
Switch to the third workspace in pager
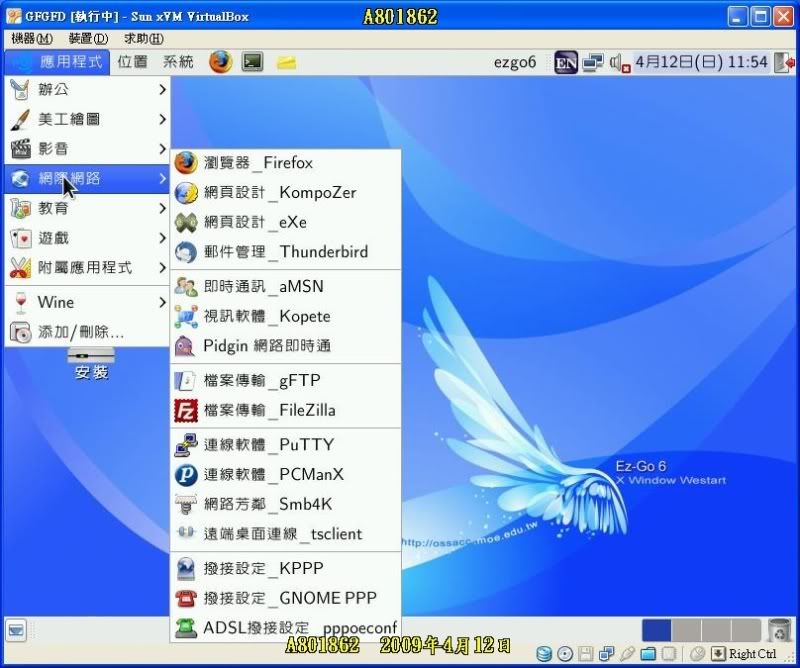[716, 630]
